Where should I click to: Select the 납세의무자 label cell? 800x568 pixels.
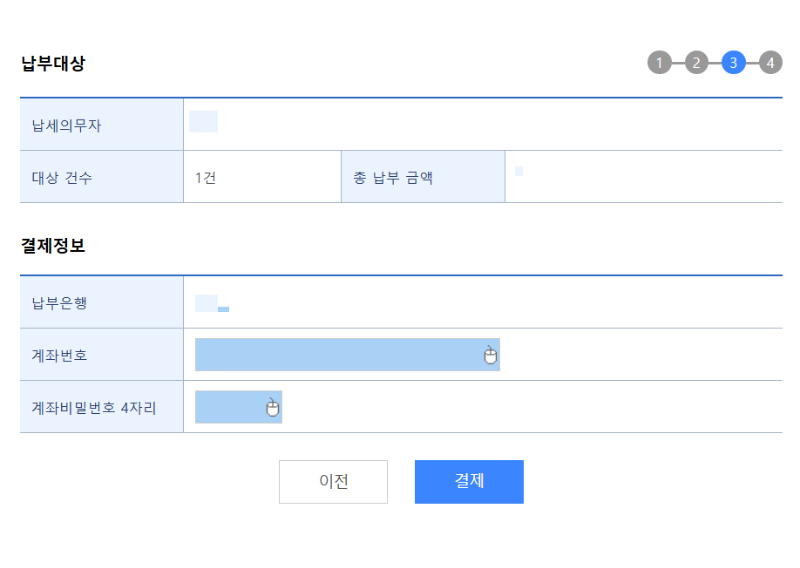point(66,126)
